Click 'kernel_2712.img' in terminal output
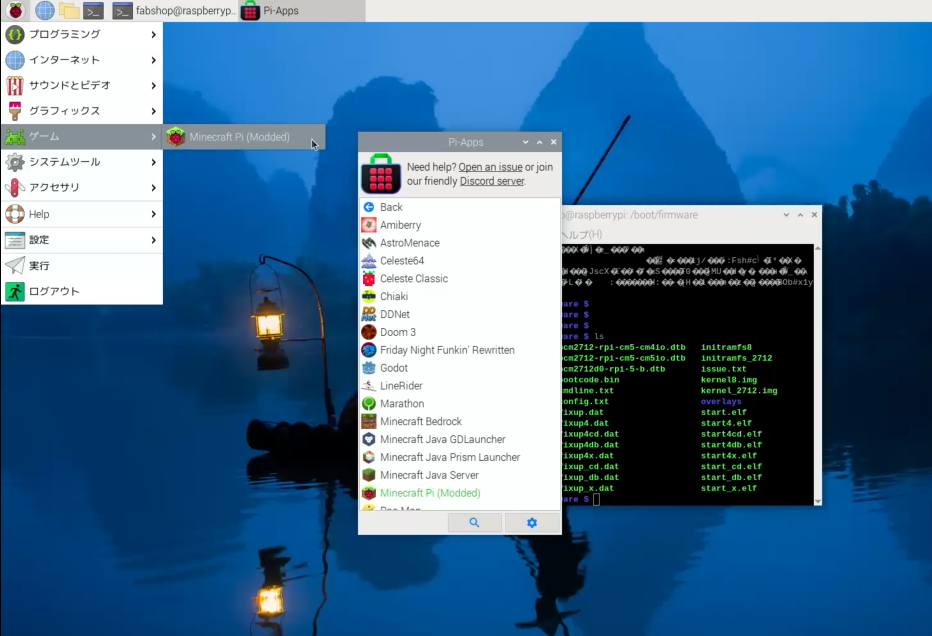 click(739, 391)
